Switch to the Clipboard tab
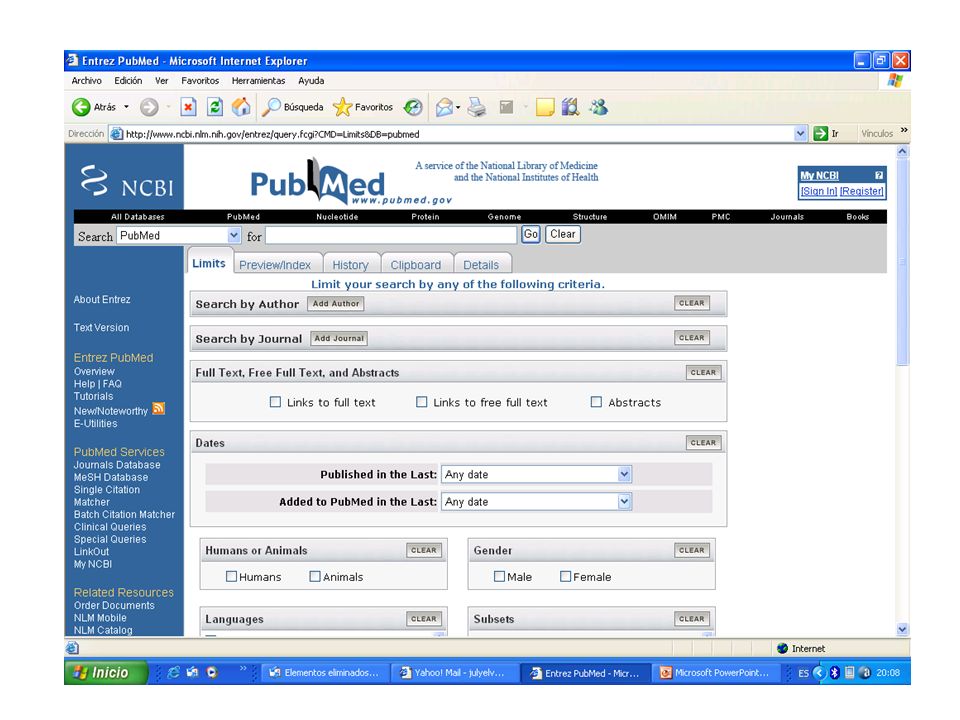The width and height of the screenshot is (960, 720). (x=416, y=264)
